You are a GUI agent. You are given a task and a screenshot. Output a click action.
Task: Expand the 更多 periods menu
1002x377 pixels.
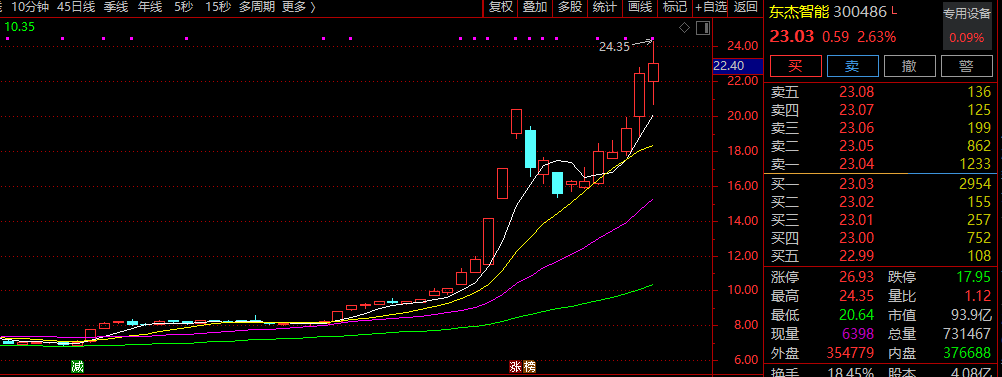298,8
